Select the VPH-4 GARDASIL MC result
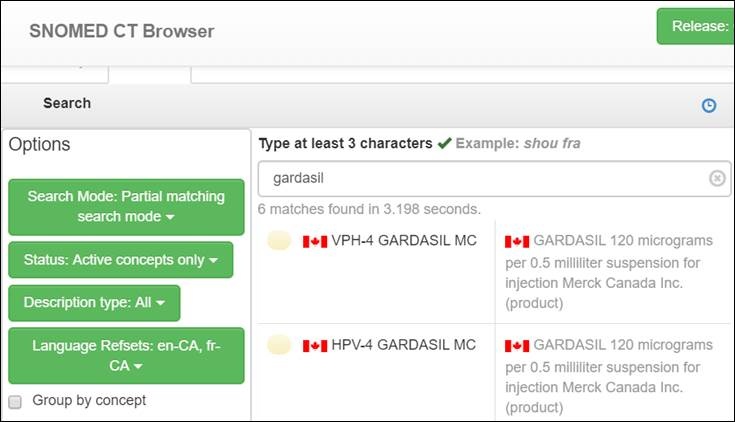 (x=404, y=241)
